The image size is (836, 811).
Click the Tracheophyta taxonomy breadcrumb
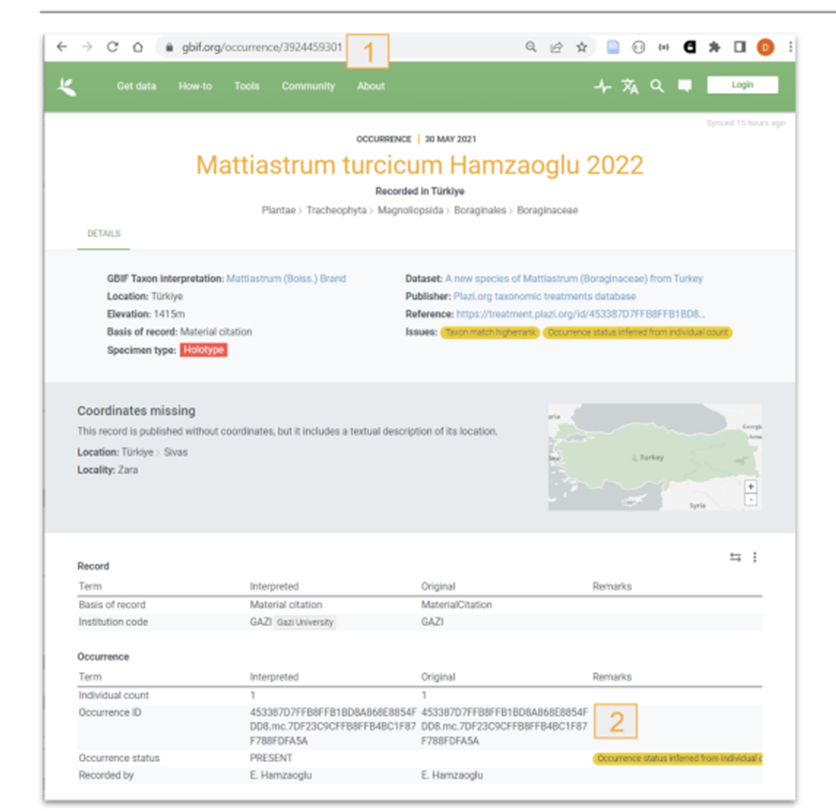coord(336,210)
